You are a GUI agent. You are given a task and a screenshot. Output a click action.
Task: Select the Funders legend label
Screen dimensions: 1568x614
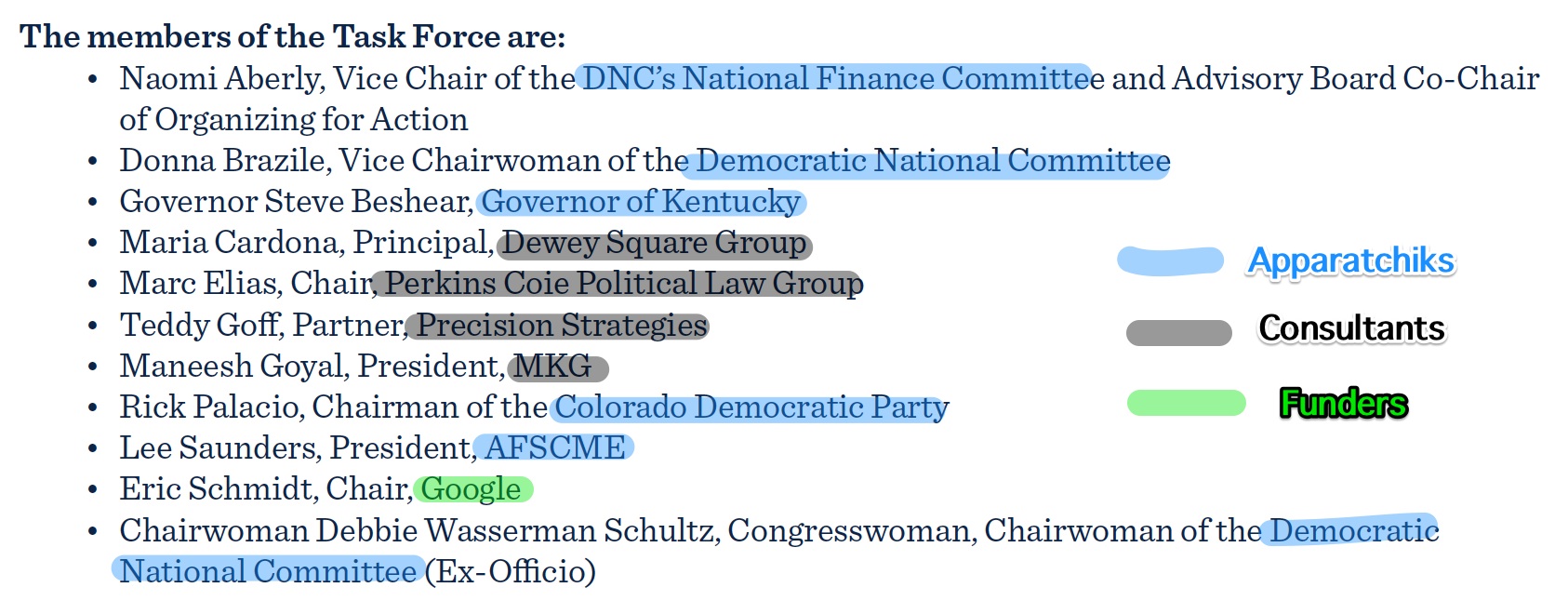click(x=1344, y=404)
